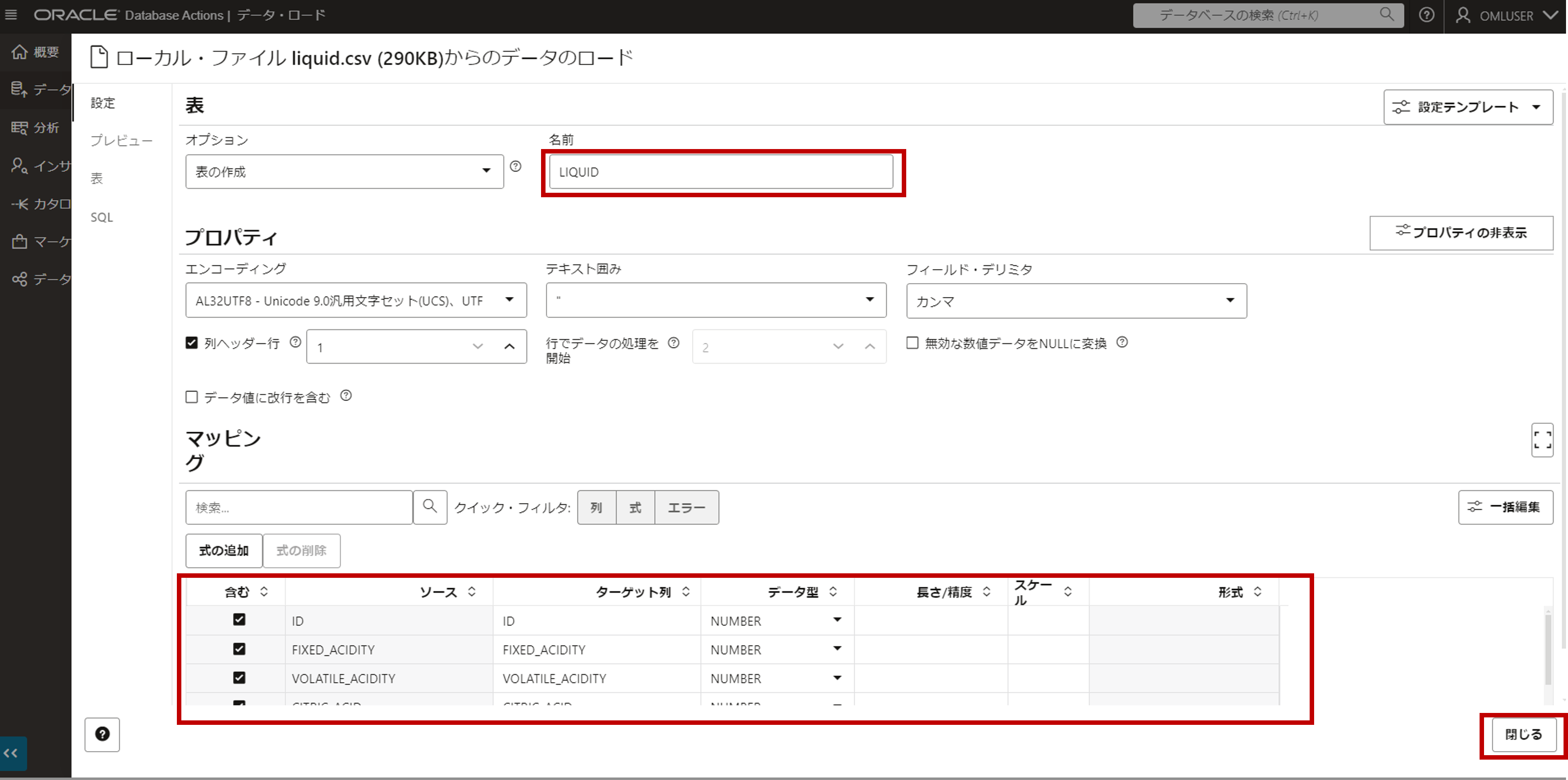Click the Add Expression button (式の追加)
Image resolution: width=1568 pixels, height=780 pixels.
click(x=224, y=550)
